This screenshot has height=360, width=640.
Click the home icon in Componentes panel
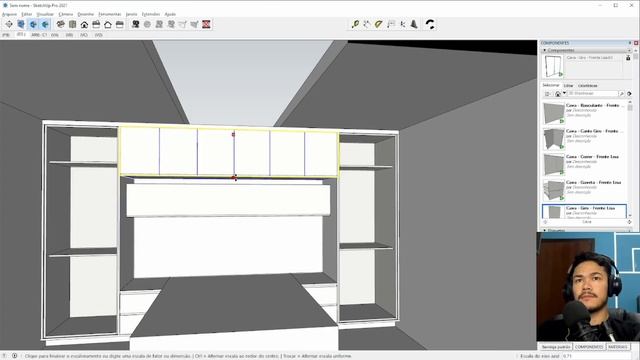tap(558, 94)
